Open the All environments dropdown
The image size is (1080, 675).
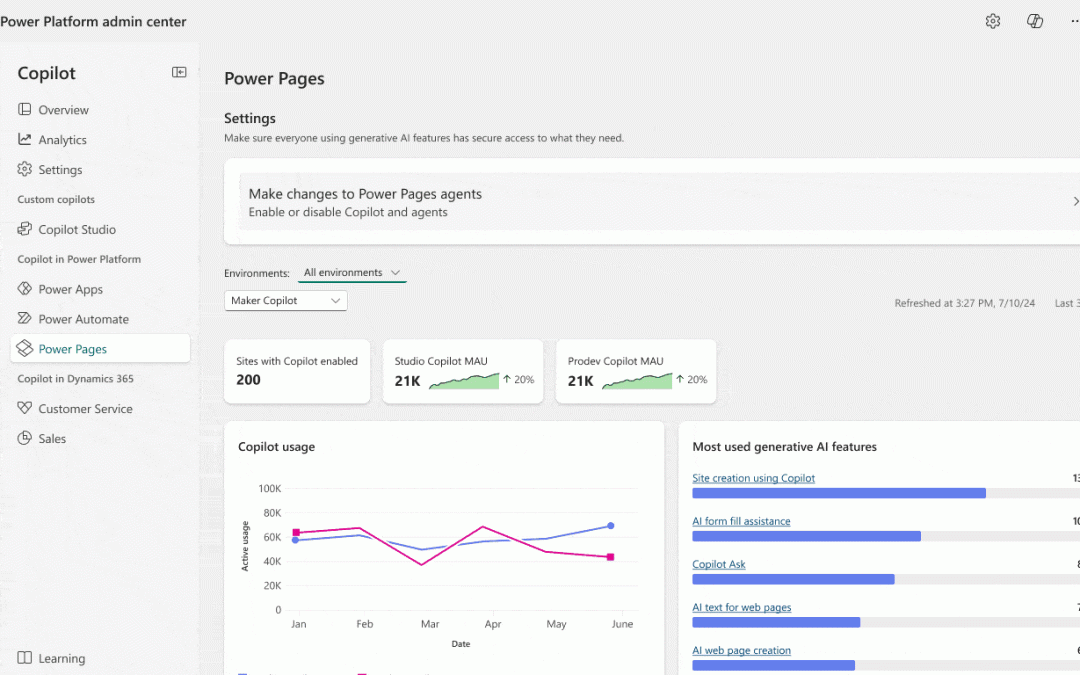[x=352, y=272]
